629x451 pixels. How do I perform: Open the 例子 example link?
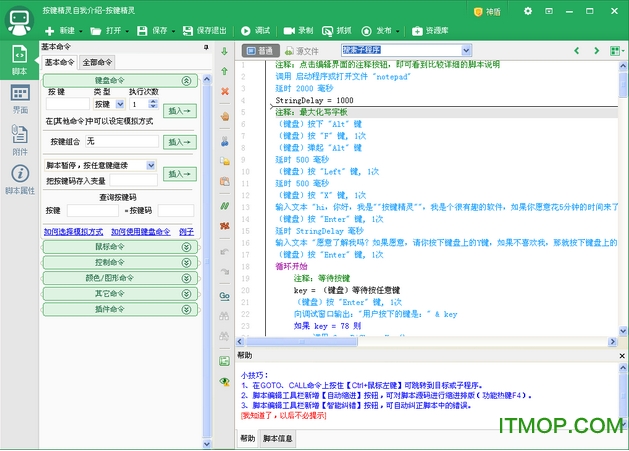click(186, 232)
